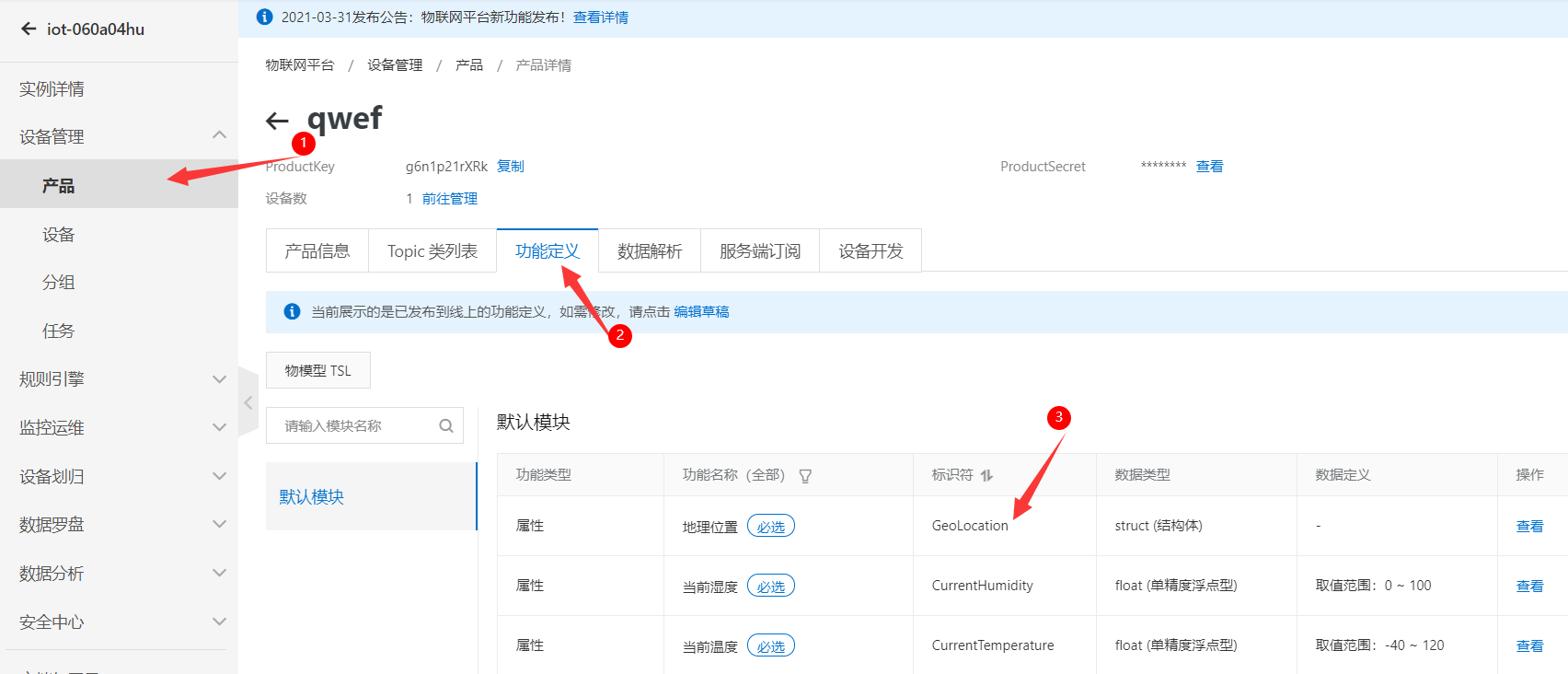Click 编辑草稿 link
Screen dimensions: 1568x674
[701, 311]
